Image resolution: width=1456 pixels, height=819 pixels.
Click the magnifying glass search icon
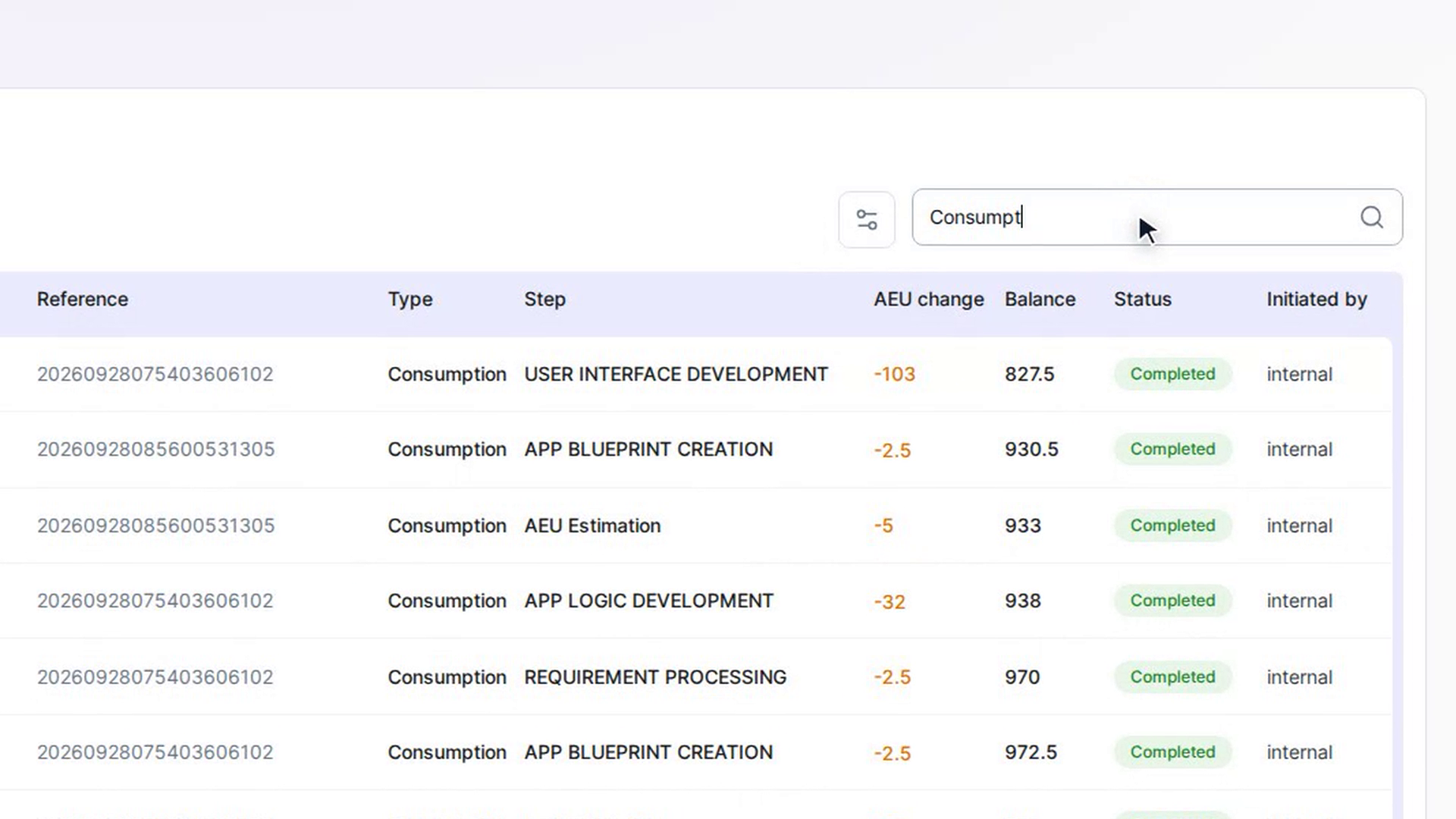click(1371, 218)
